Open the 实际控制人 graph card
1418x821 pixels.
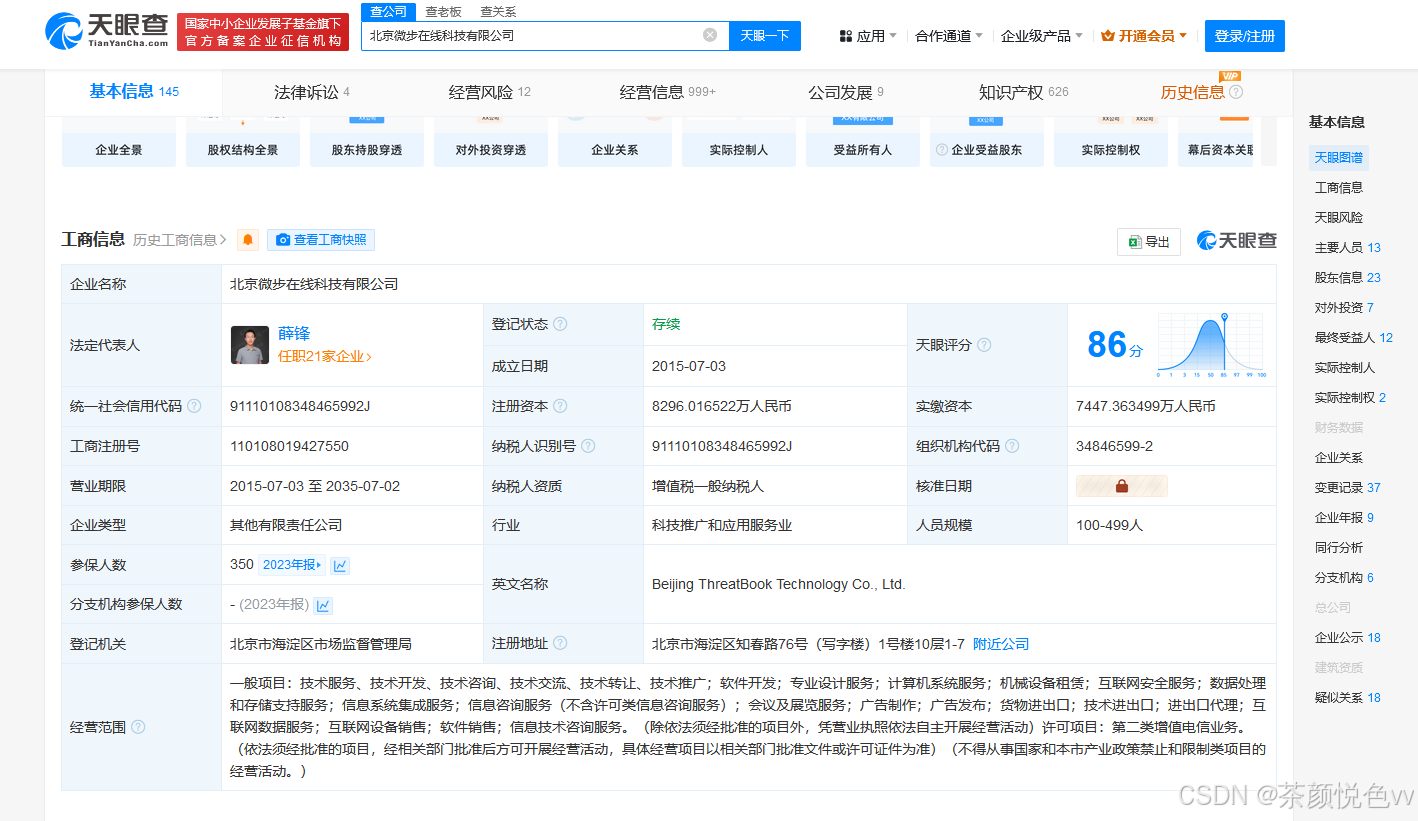[739, 140]
